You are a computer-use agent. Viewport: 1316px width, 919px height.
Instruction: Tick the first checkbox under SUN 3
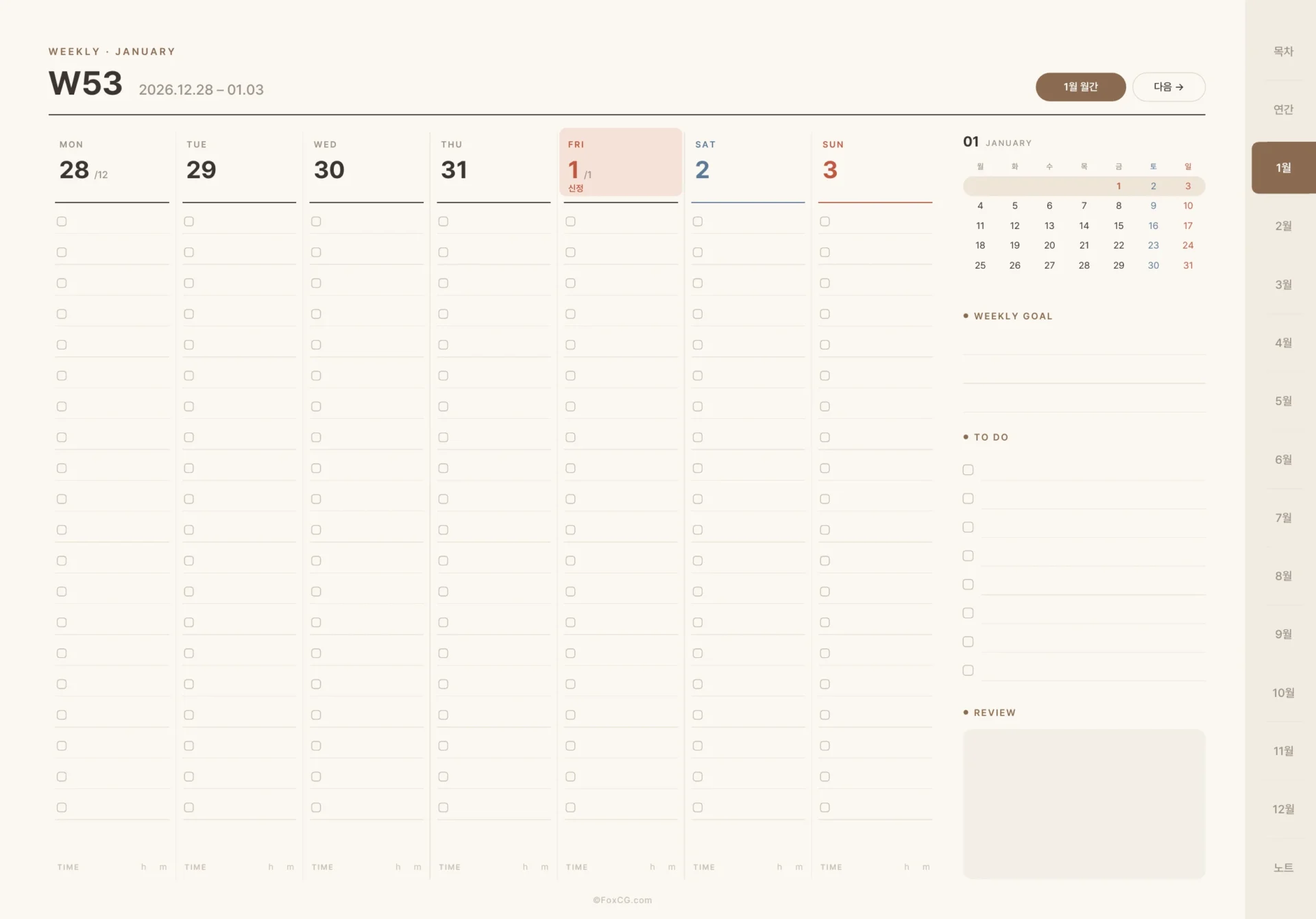click(x=825, y=221)
